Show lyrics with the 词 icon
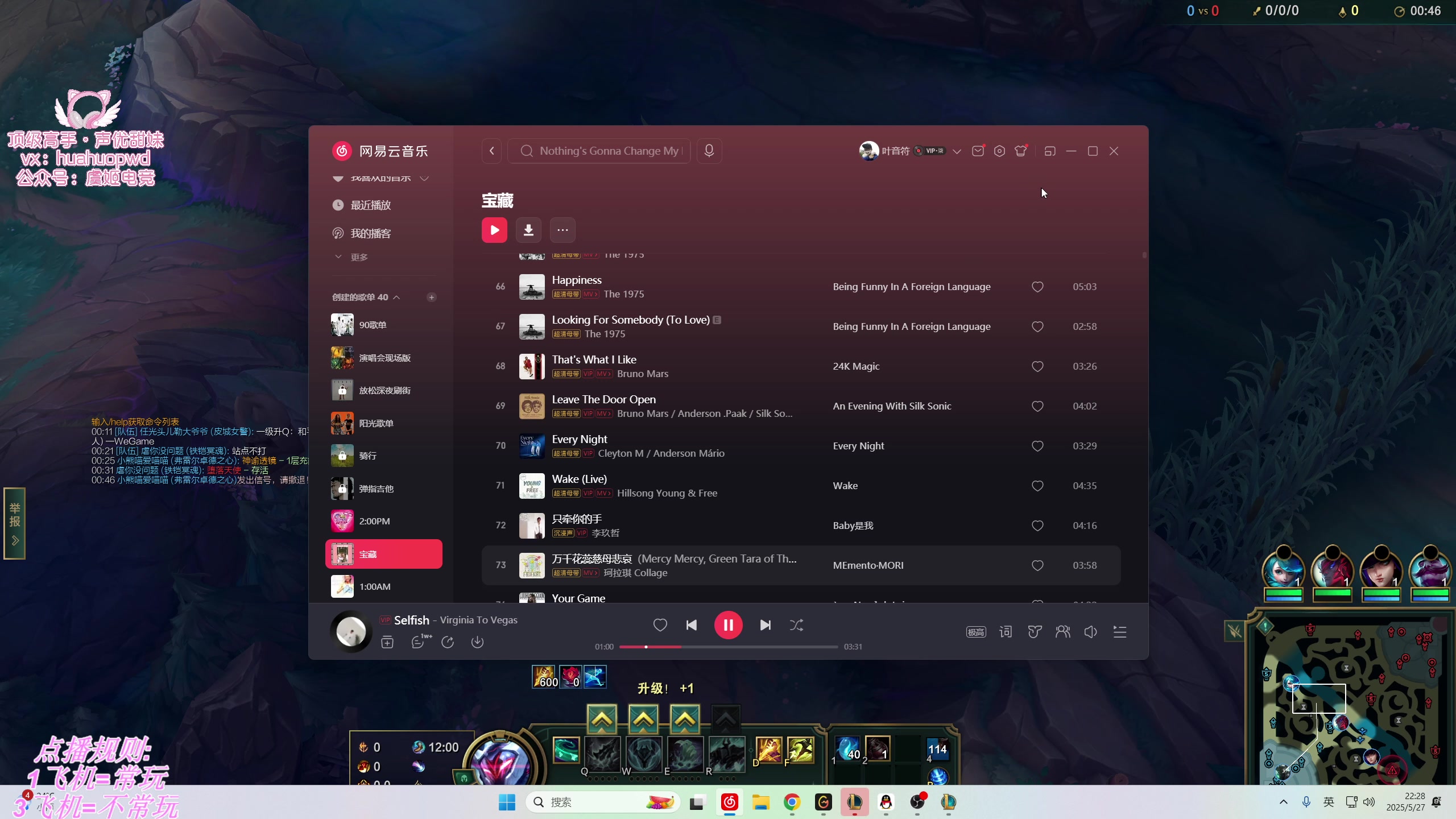The image size is (1456, 819). 1006,632
